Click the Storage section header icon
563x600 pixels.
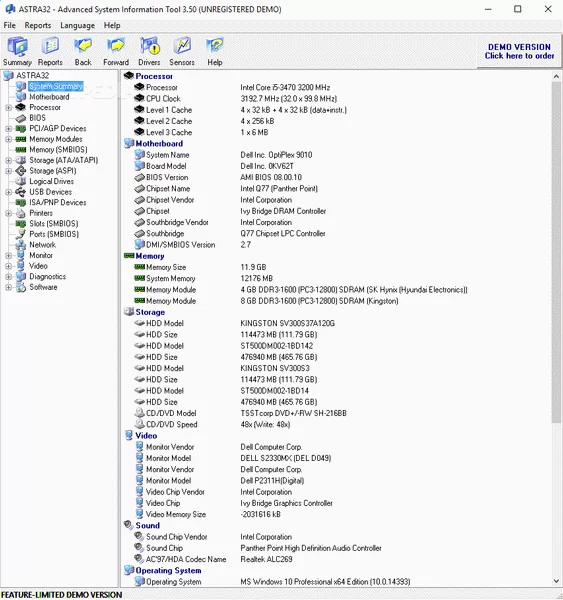[129, 312]
